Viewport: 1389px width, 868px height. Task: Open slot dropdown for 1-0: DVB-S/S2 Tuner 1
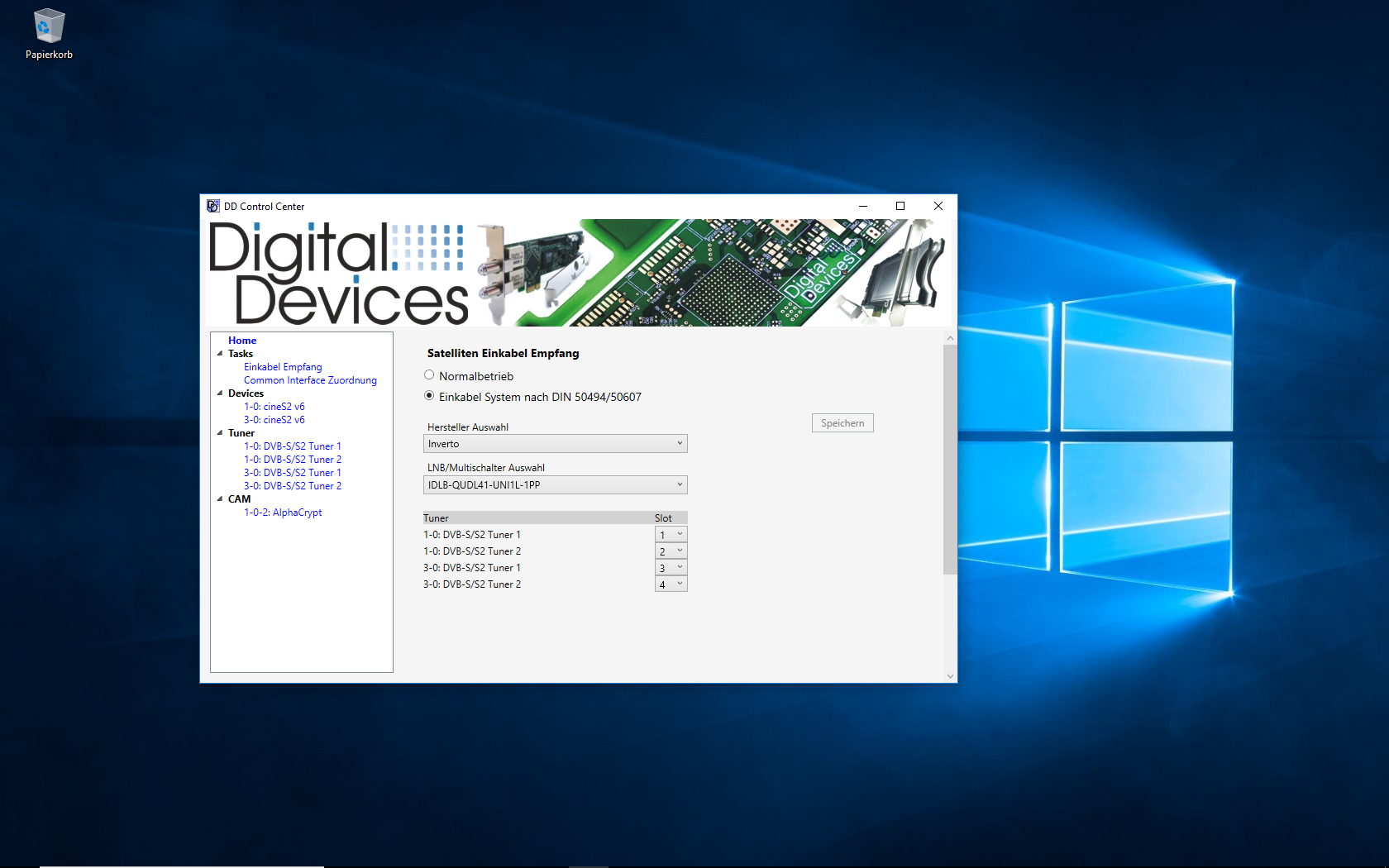[x=671, y=535]
